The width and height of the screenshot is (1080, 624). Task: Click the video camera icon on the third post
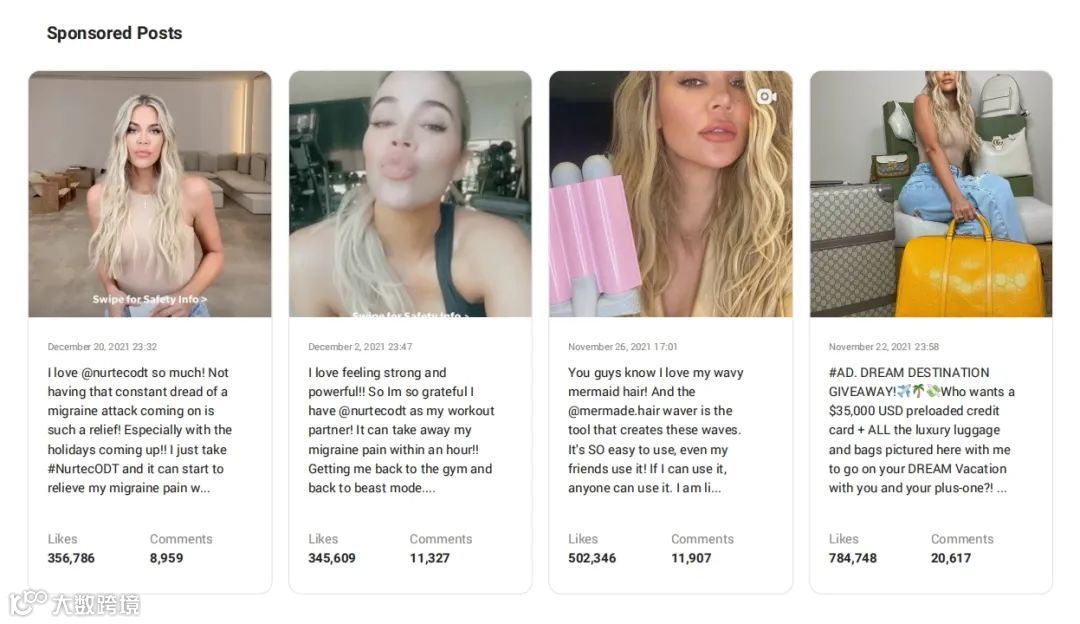(767, 97)
